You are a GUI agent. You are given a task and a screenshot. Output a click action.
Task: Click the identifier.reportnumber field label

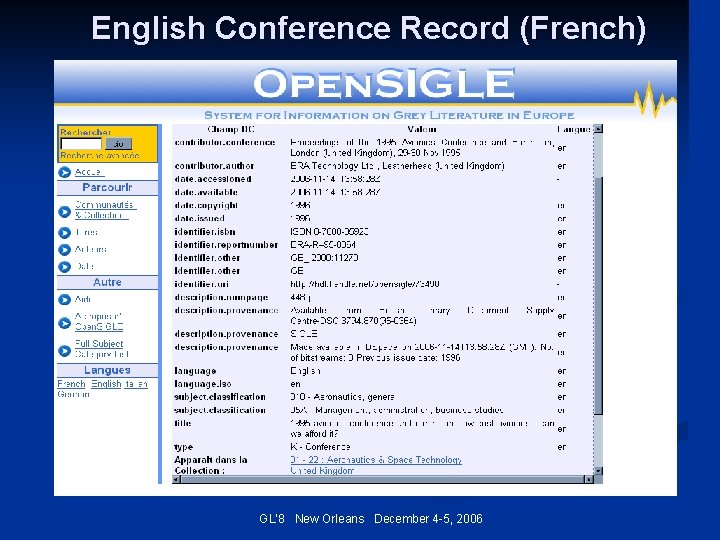click(x=226, y=245)
